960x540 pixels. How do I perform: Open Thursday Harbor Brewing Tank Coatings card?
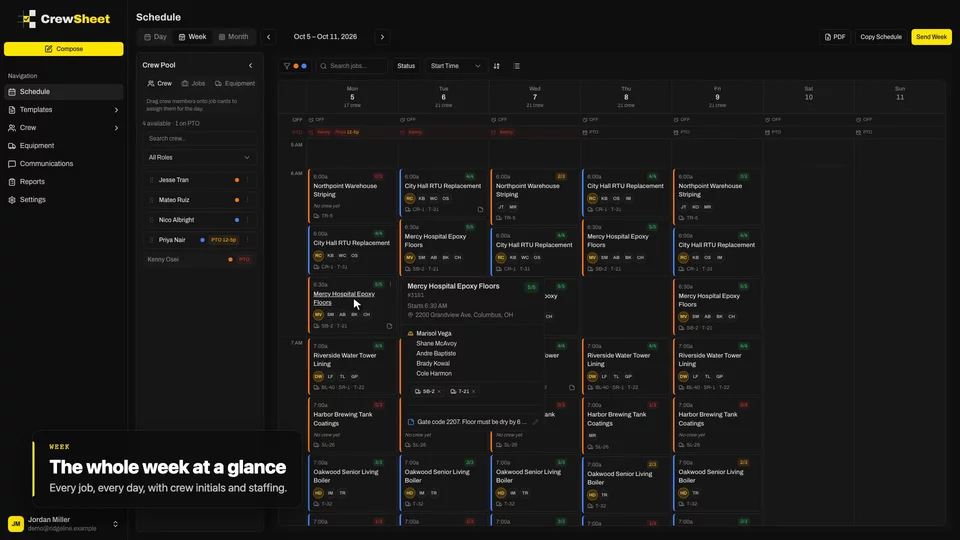[x=625, y=425]
